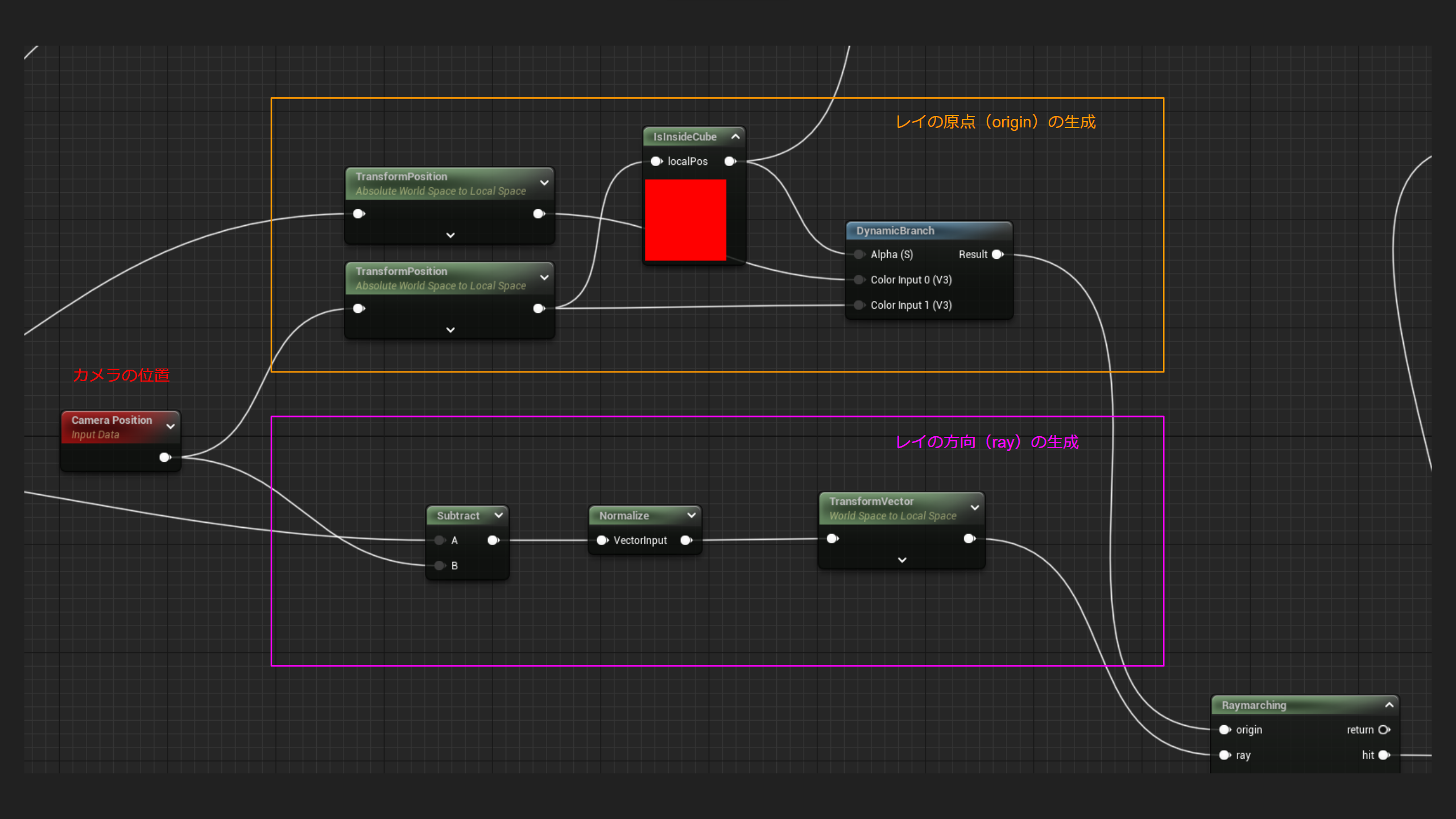Select the red IsInsideCube preview swatch
The width and height of the screenshot is (1456, 819).
tap(685, 220)
